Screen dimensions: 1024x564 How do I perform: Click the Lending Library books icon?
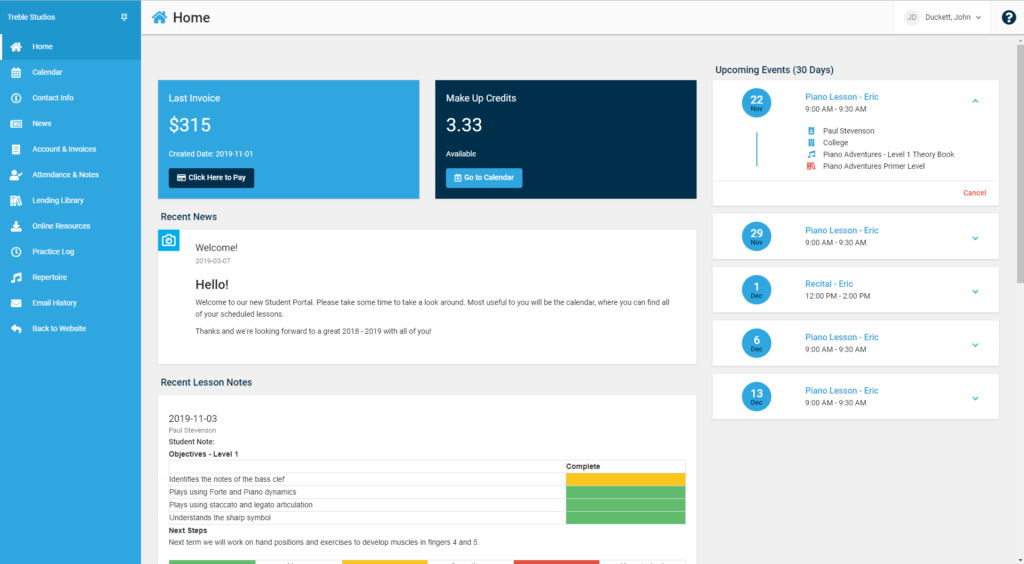(x=16, y=200)
